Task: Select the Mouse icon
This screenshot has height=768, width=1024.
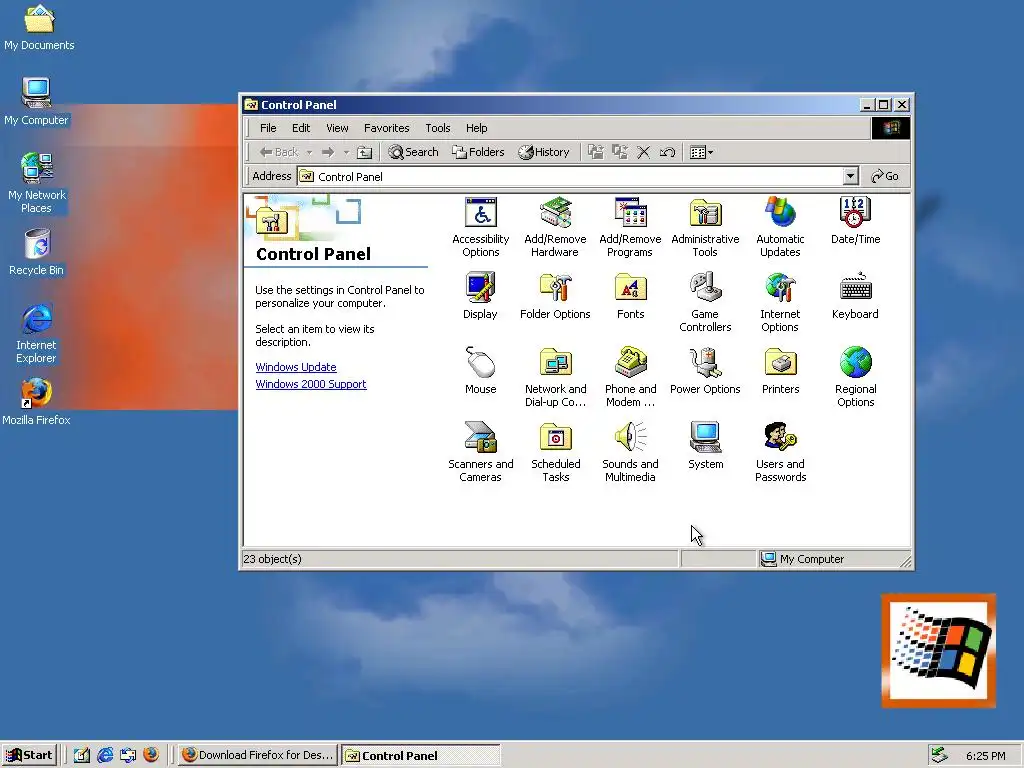Action: (x=481, y=370)
